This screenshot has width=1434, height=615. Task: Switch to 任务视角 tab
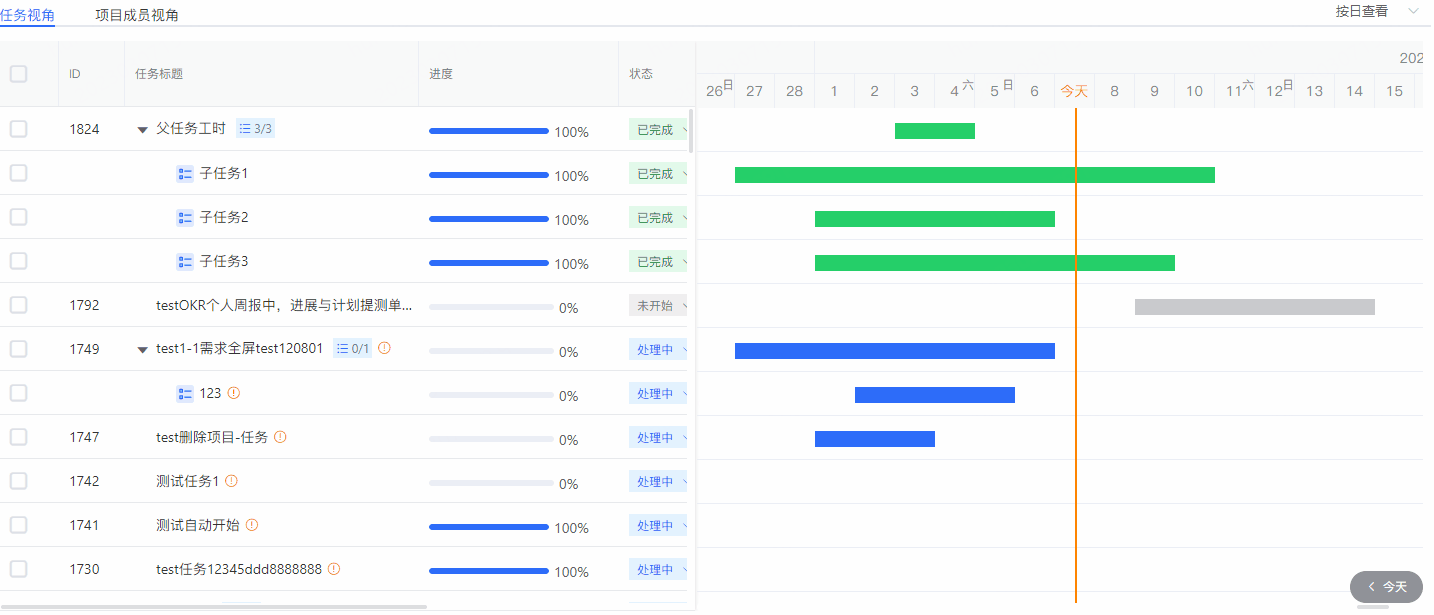point(27,15)
